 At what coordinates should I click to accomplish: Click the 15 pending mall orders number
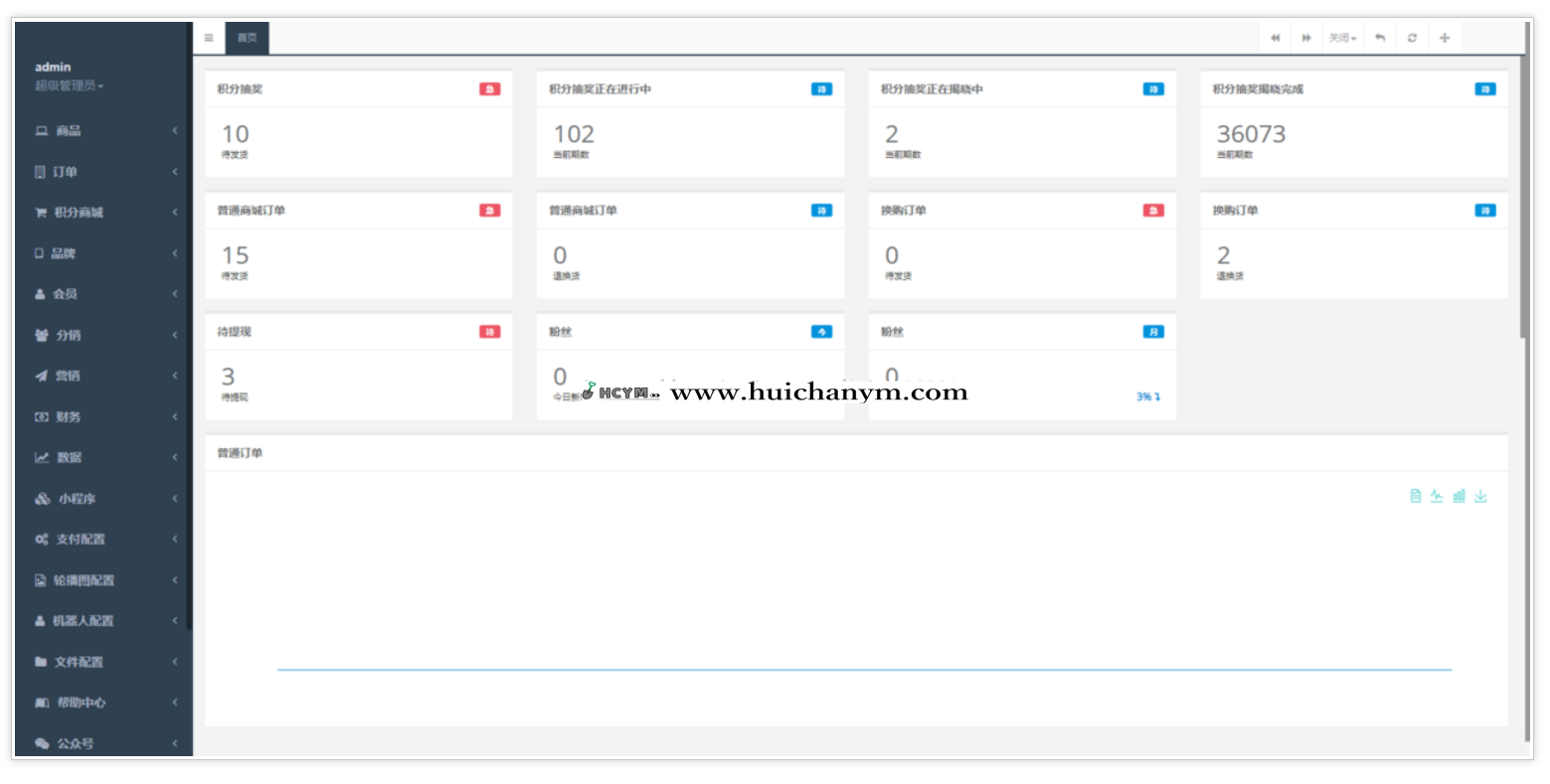(x=235, y=255)
